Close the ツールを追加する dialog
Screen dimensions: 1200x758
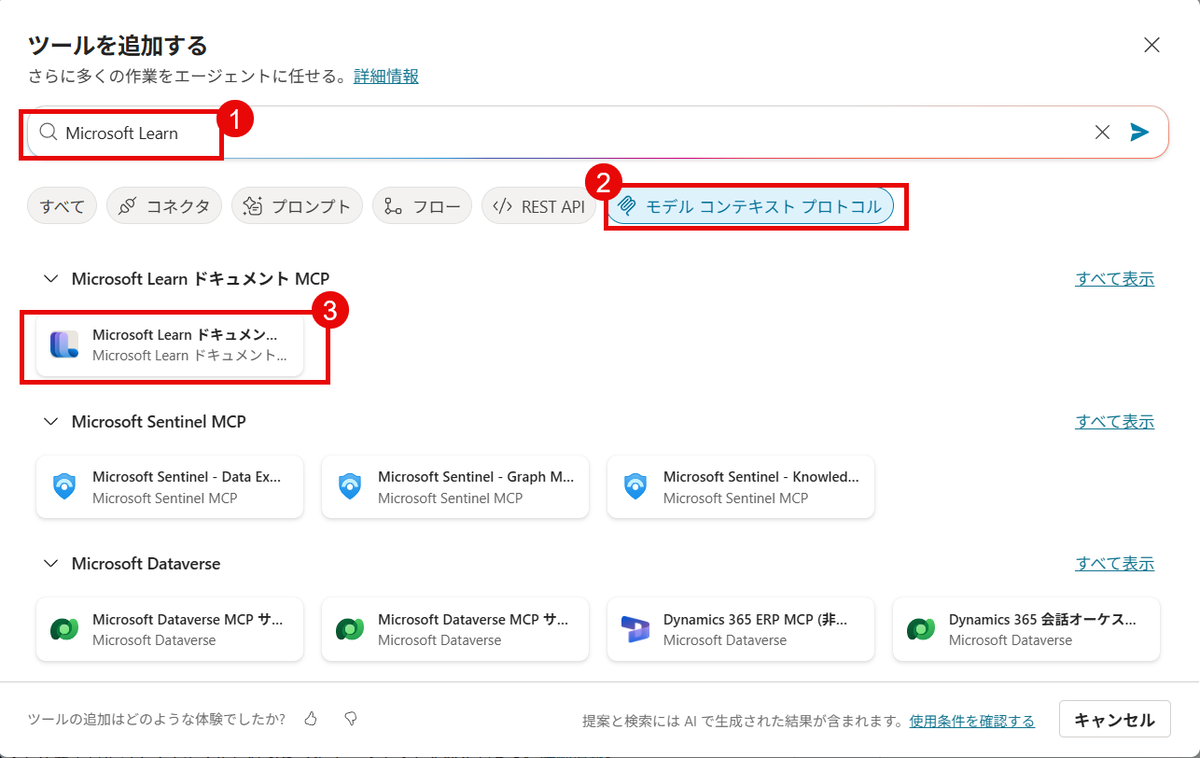(1152, 45)
